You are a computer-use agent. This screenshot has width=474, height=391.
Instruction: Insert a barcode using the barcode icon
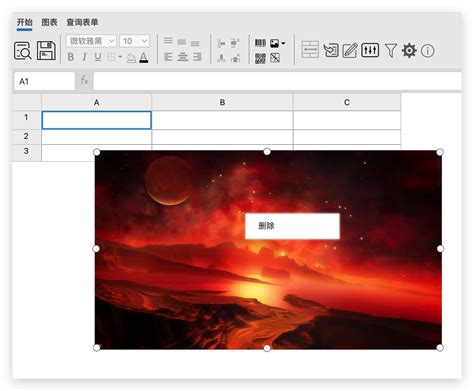[260, 43]
